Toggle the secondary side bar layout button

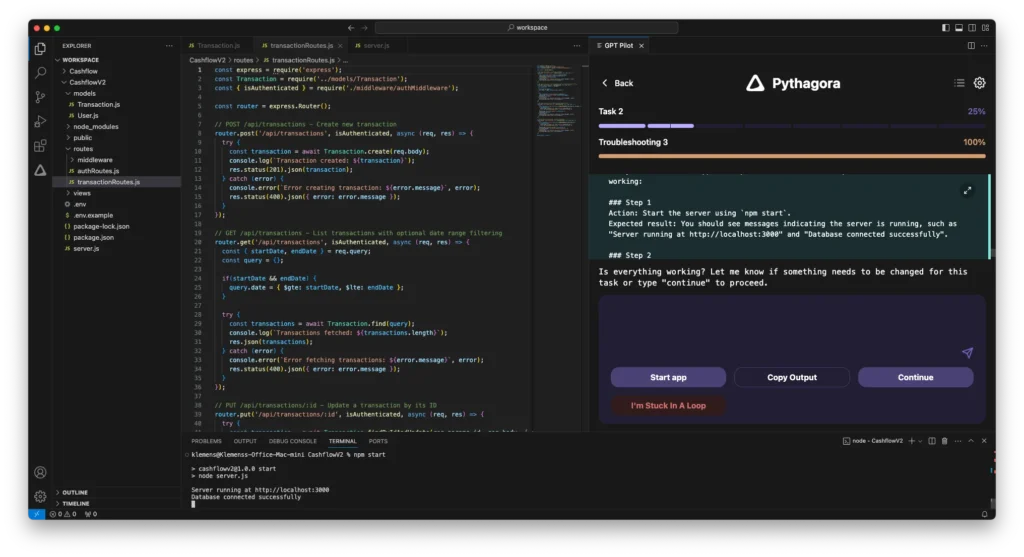pos(972,27)
